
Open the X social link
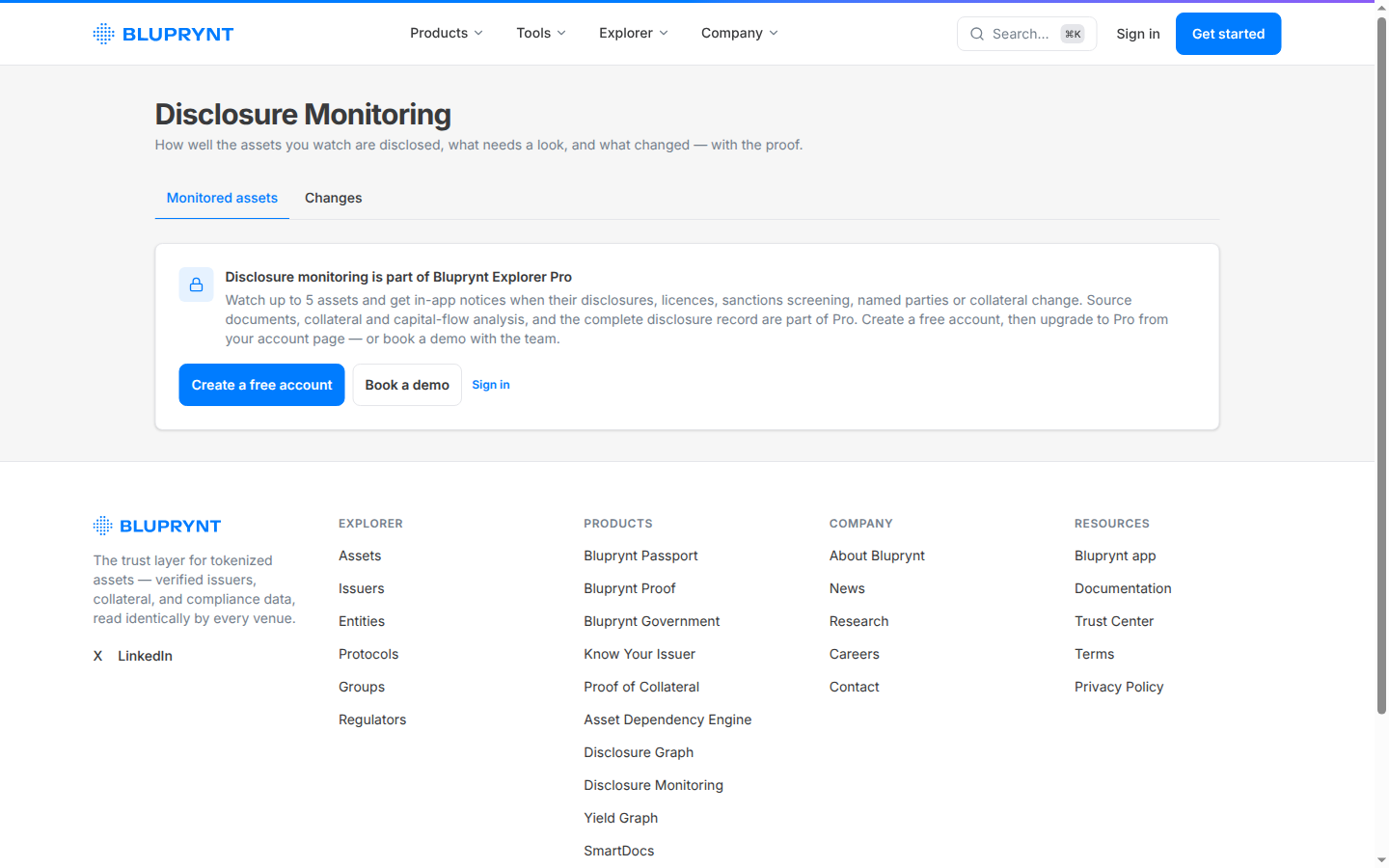[97, 656]
